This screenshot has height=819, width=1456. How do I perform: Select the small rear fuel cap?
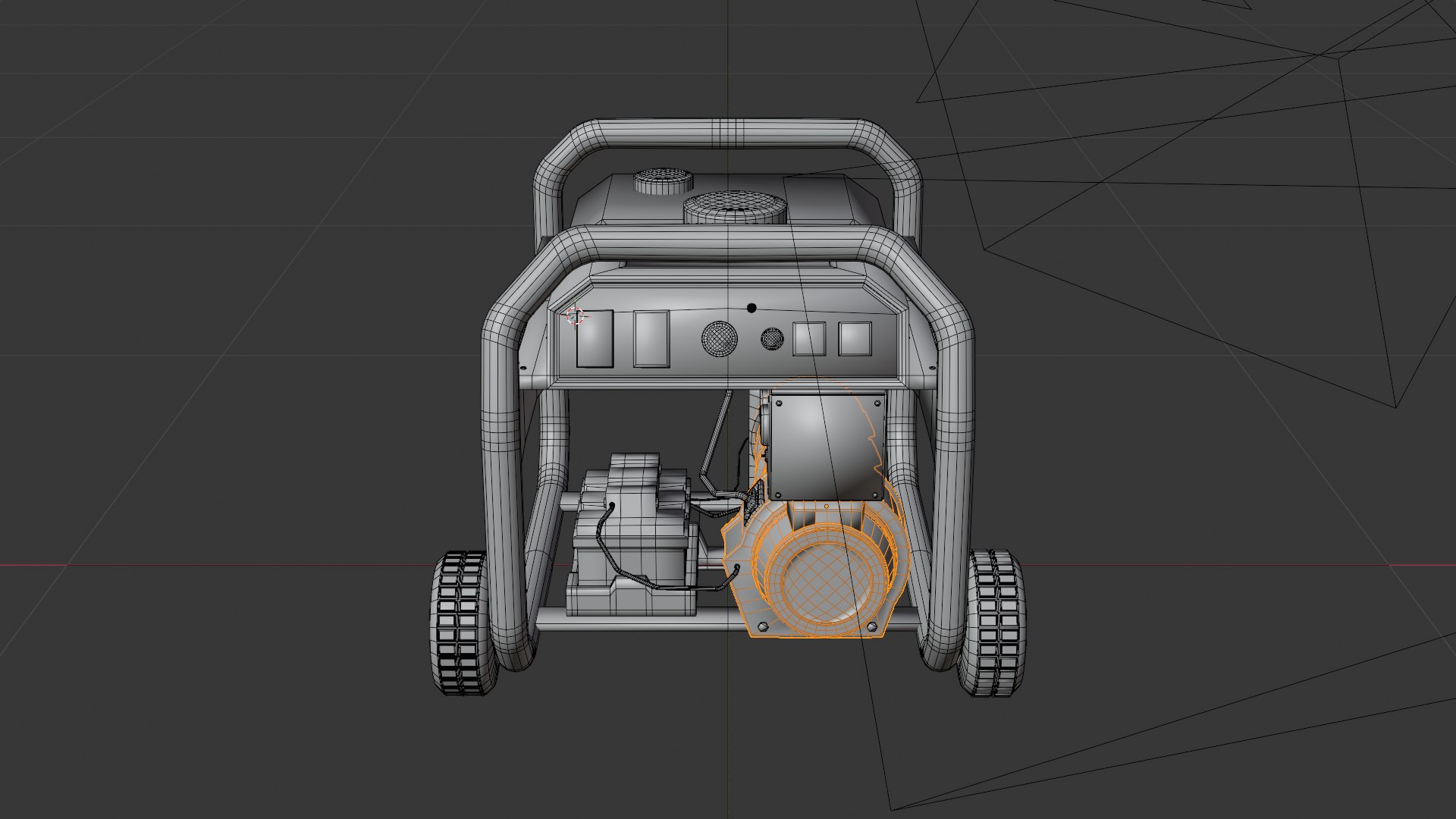click(663, 180)
